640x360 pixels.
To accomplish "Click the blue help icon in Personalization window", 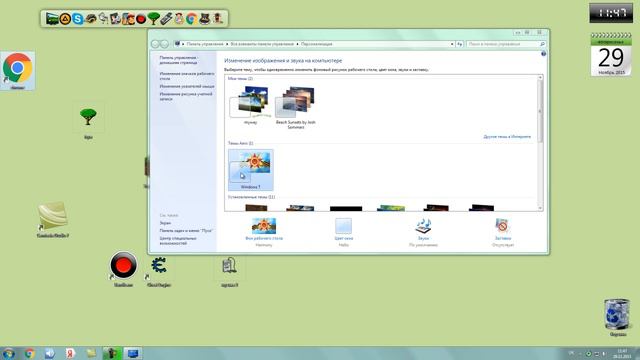I will [x=543, y=54].
